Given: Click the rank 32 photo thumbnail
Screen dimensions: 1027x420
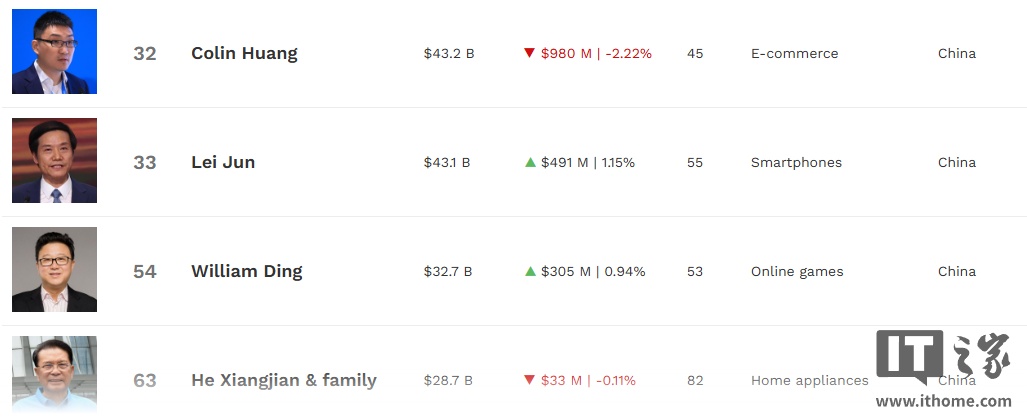Looking at the screenshot, I should click(x=54, y=51).
